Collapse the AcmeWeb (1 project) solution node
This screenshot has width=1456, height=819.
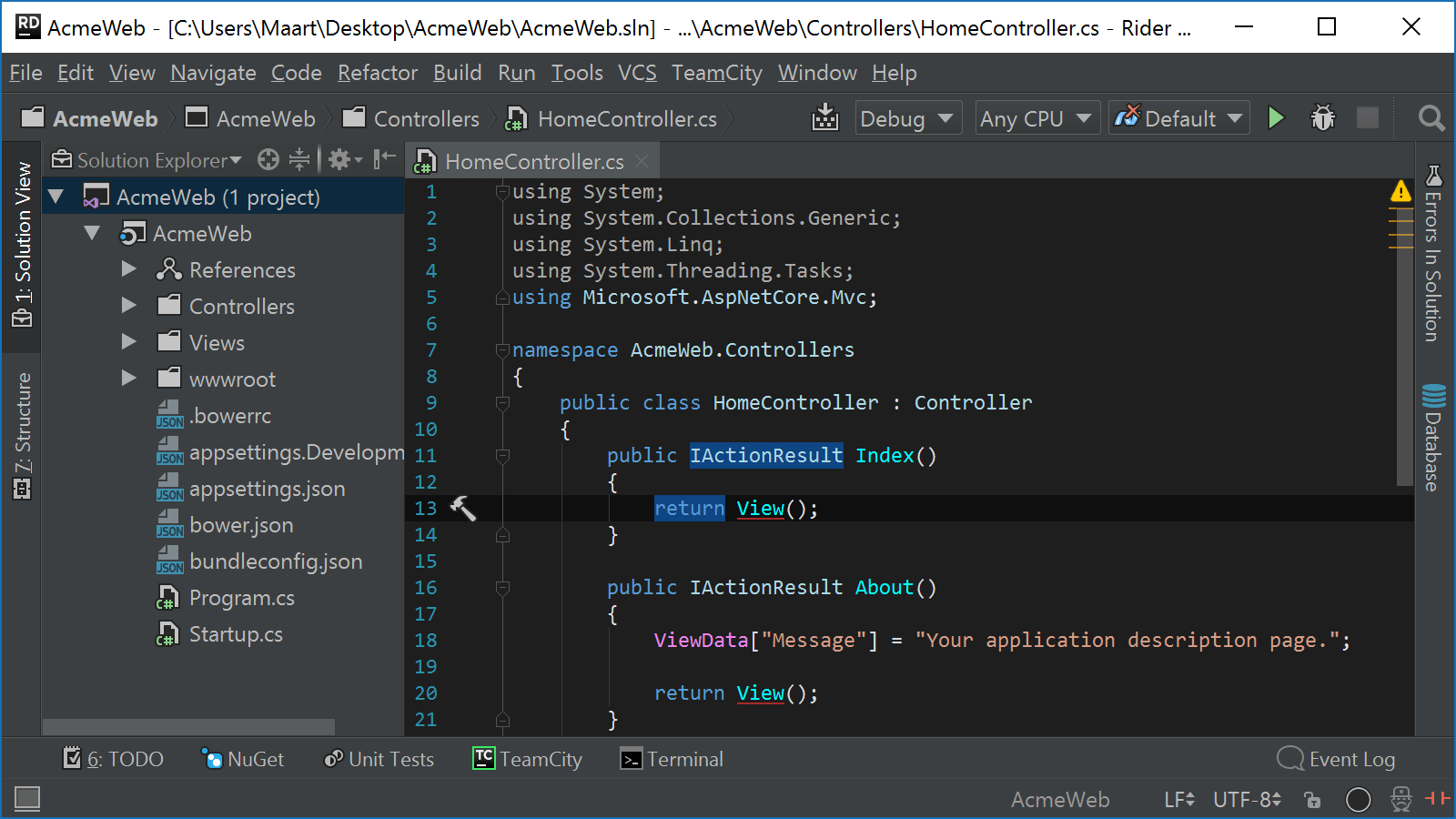tap(56, 197)
